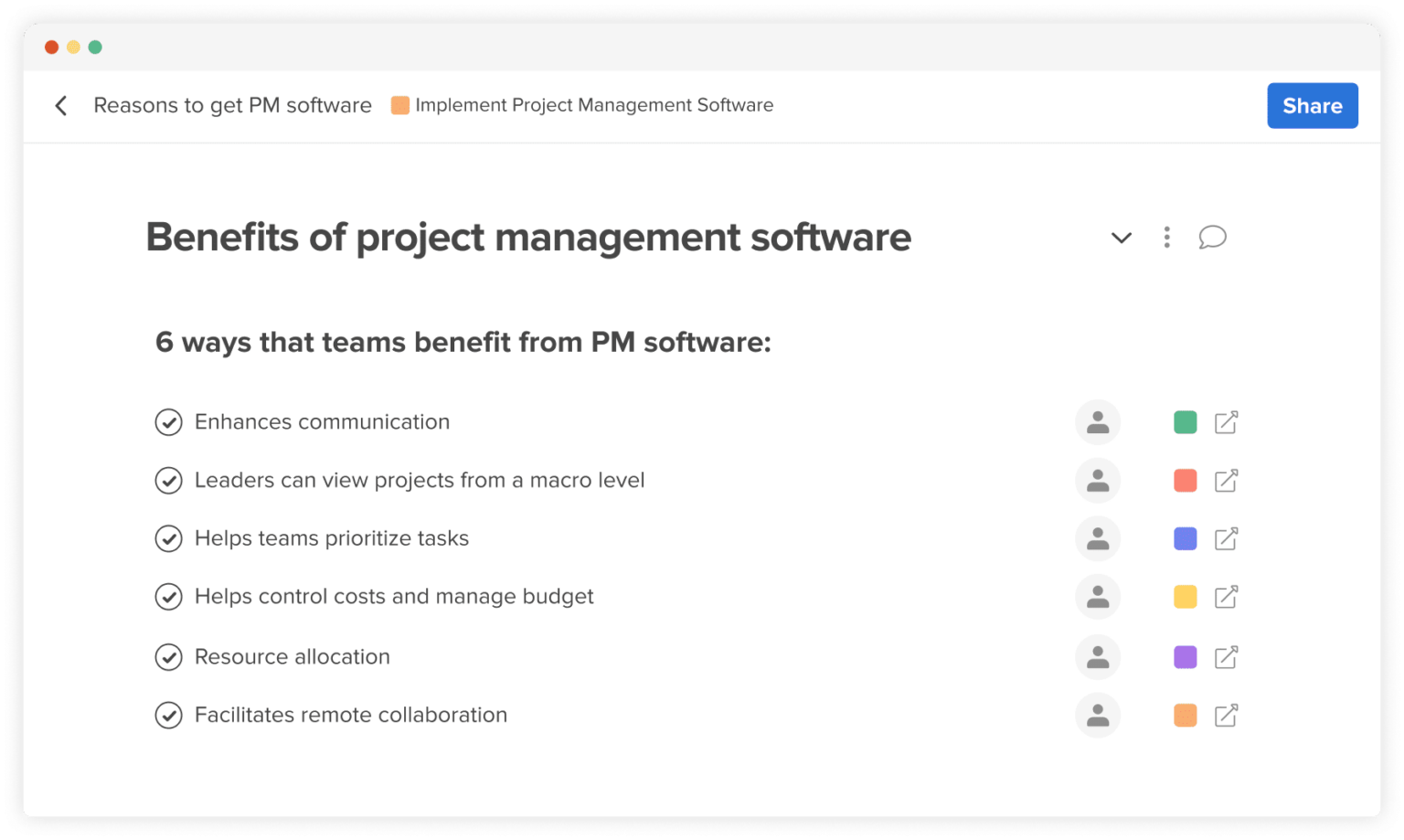Click the 6 ways teams benefit heading
The height and width of the screenshot is (840, 1404).
[463, 343]
